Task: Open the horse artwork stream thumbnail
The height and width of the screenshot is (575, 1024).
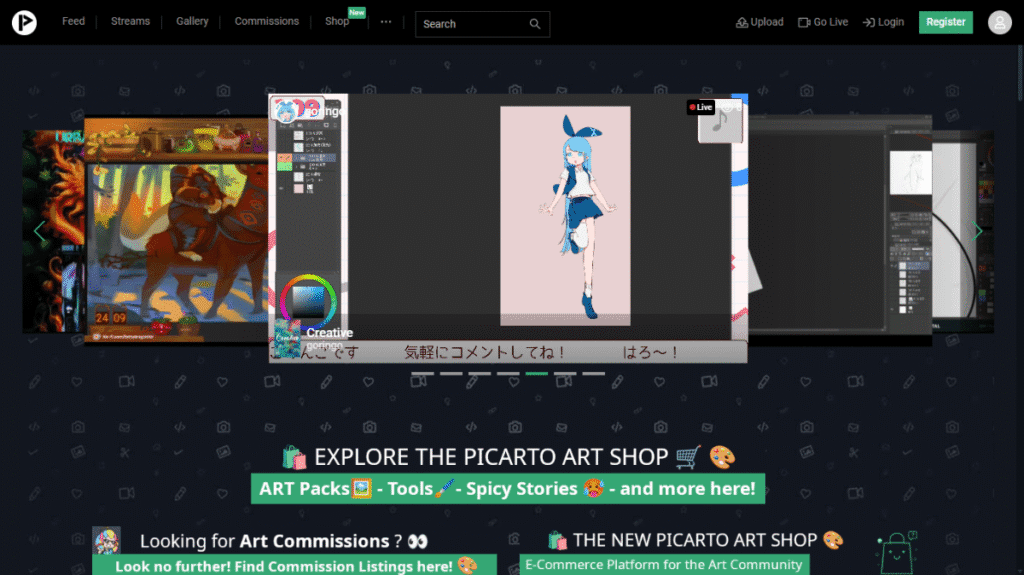Action: [176, 231]
